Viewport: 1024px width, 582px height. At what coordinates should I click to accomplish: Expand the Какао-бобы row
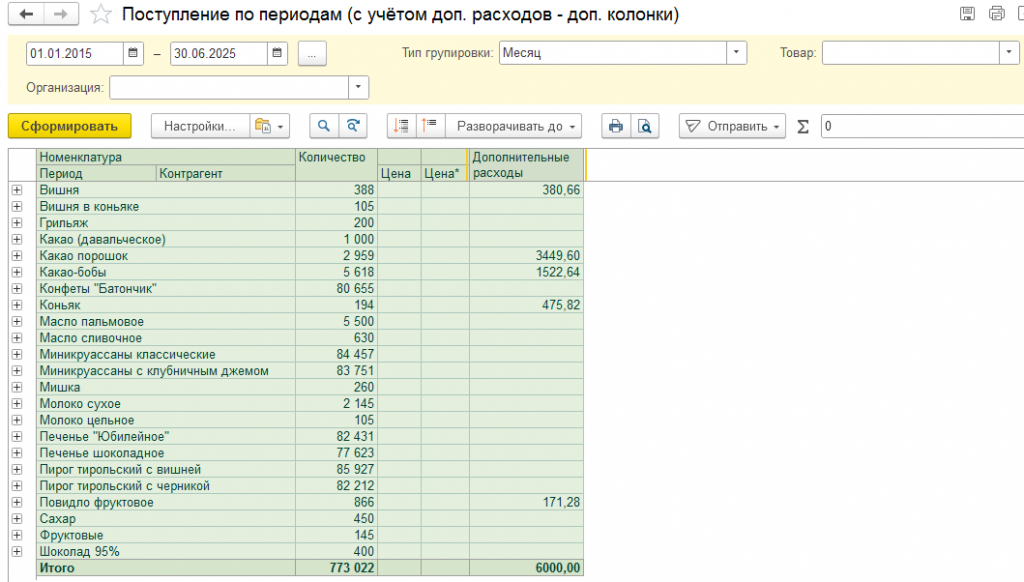(17, 272)
